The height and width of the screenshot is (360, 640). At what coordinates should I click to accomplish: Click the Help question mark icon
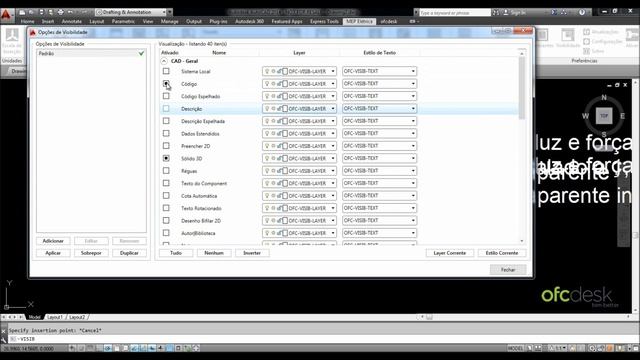coord(582,13)
